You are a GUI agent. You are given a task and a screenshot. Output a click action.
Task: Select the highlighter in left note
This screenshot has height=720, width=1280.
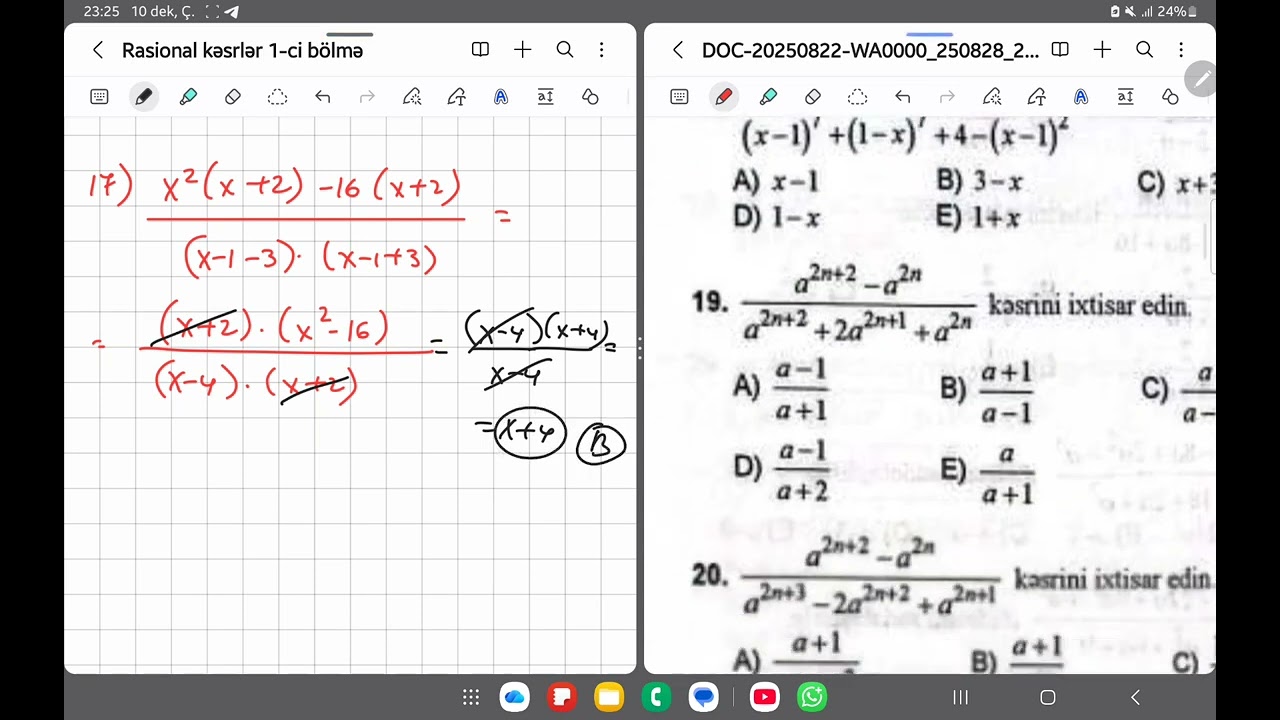pos(188,97)
